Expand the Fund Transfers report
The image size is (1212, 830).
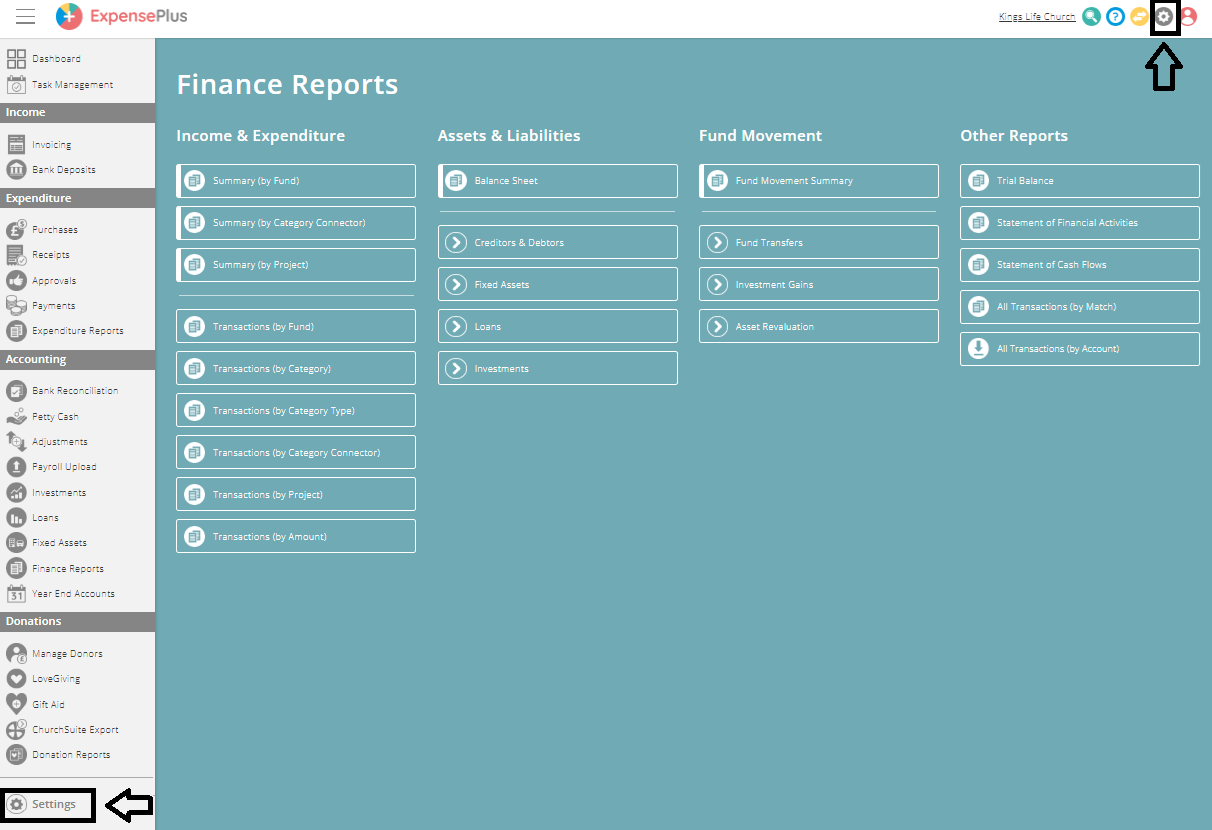tap(818, 241)
